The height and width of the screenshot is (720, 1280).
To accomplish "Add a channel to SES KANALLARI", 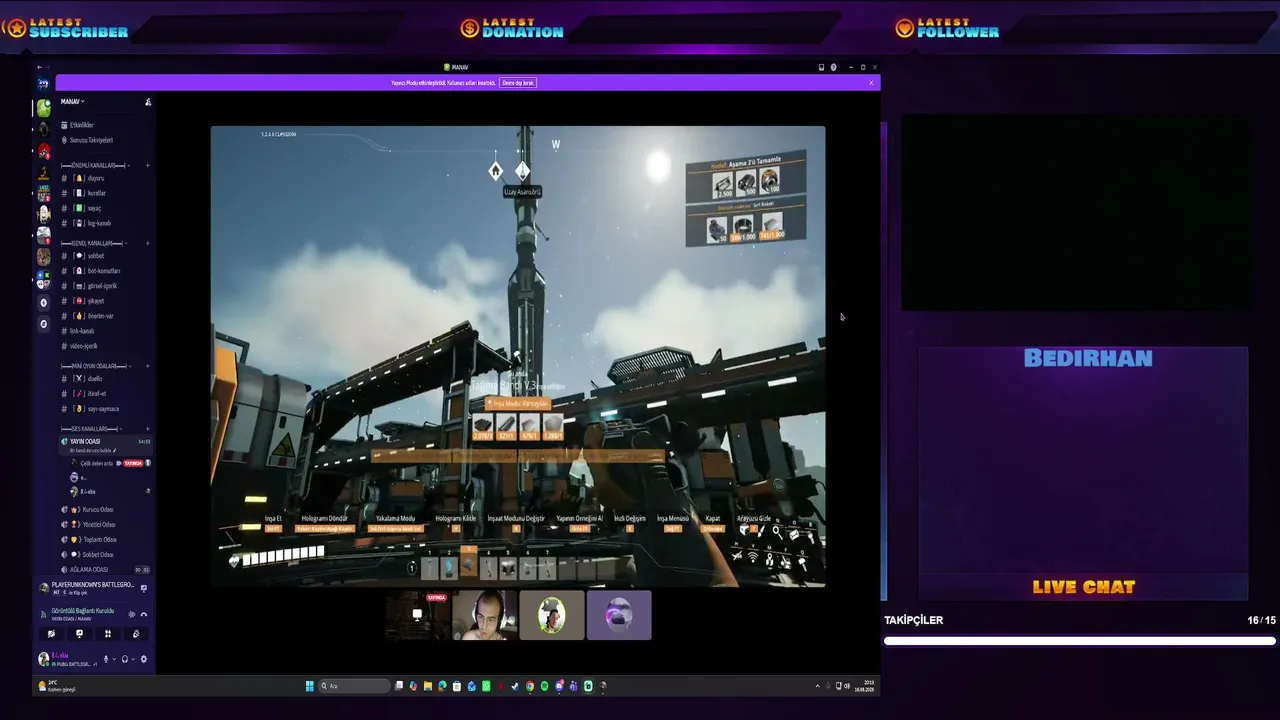I will coord(148,429).
